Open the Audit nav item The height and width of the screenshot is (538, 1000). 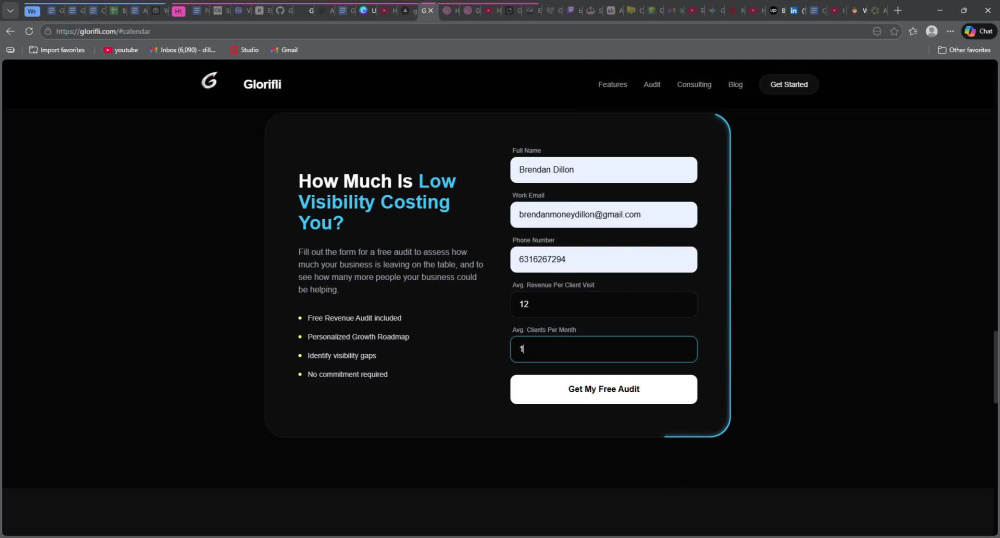coord(652,84)
